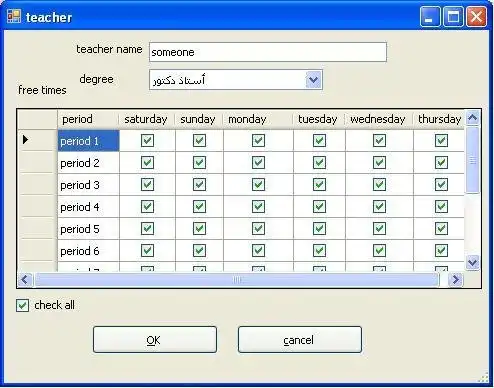Select the period 4 cell
The image size is (494, 388).
(88, 207)
